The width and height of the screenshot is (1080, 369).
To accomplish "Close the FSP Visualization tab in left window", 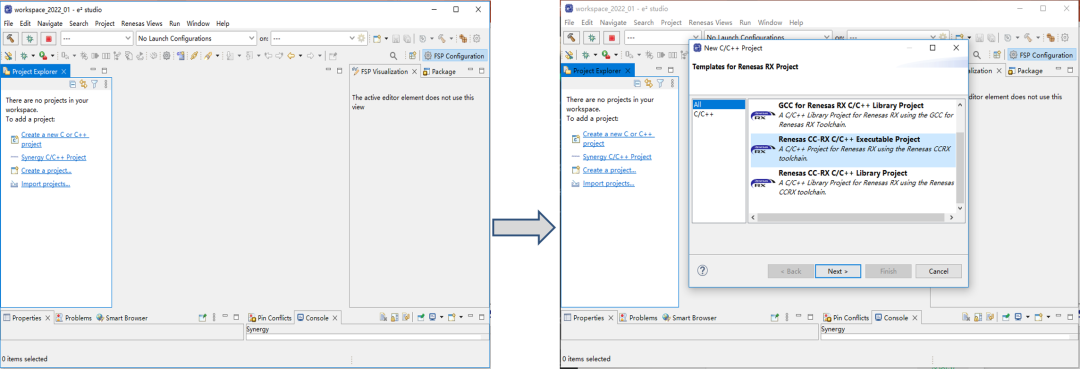I will click(x=415, y=72).
